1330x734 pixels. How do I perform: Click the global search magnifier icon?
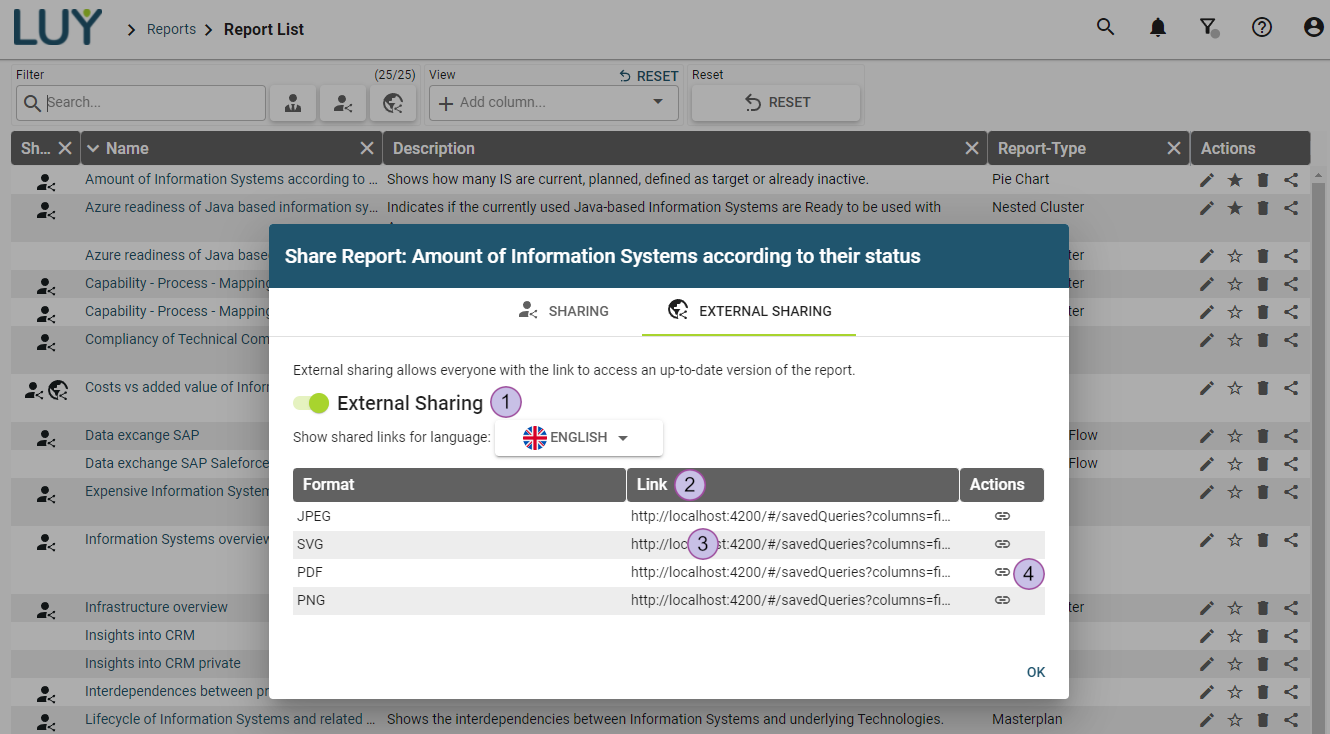(1105, 28)
